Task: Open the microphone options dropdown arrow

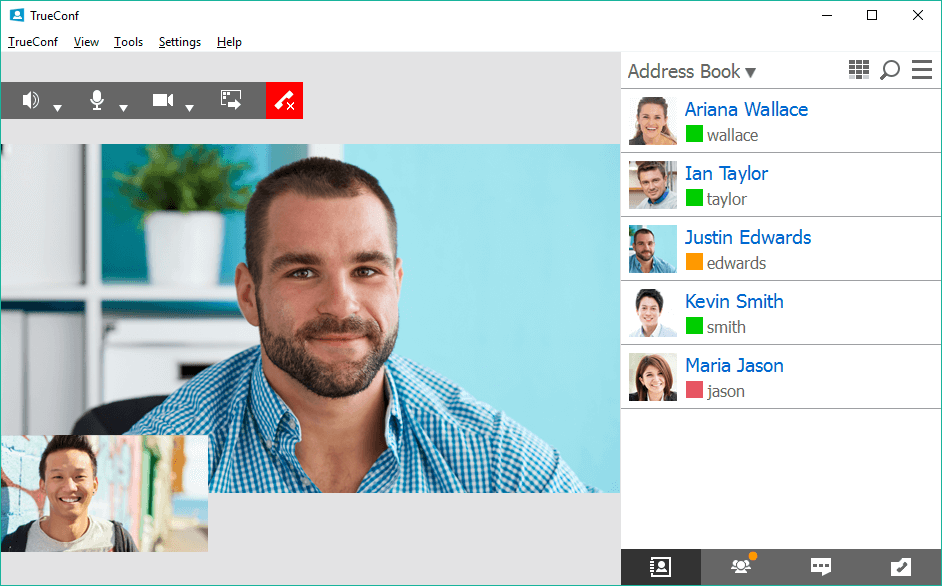Action: 123,108
